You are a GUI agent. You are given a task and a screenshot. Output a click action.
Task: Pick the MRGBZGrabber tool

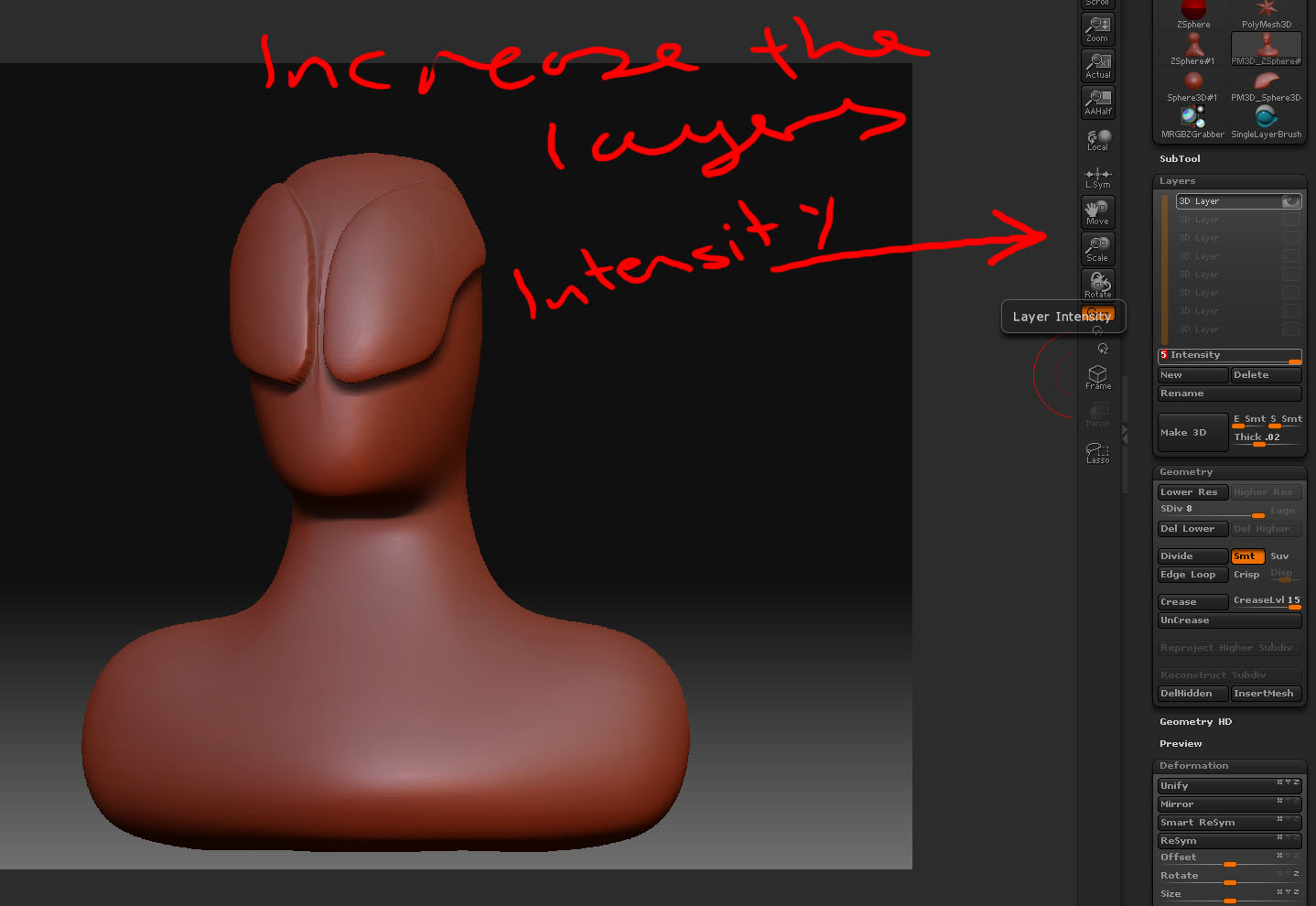coord(1193,123)
